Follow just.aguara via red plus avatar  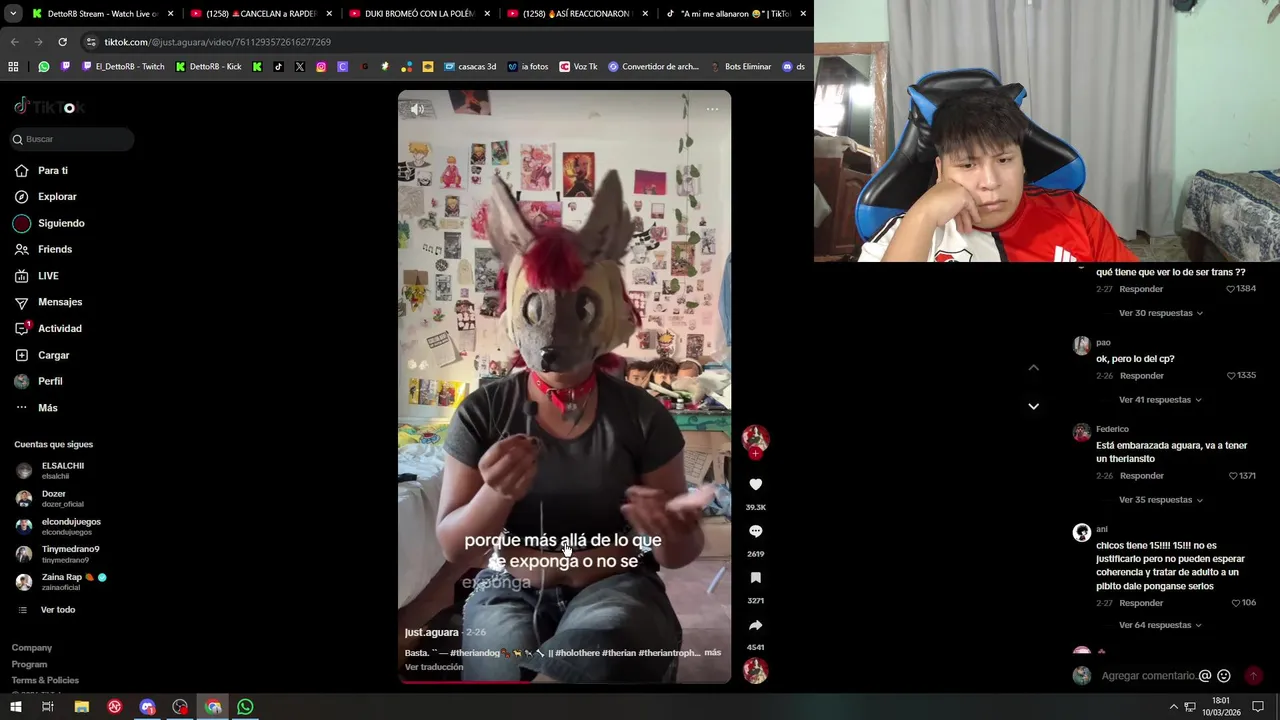tap(755, 453)
